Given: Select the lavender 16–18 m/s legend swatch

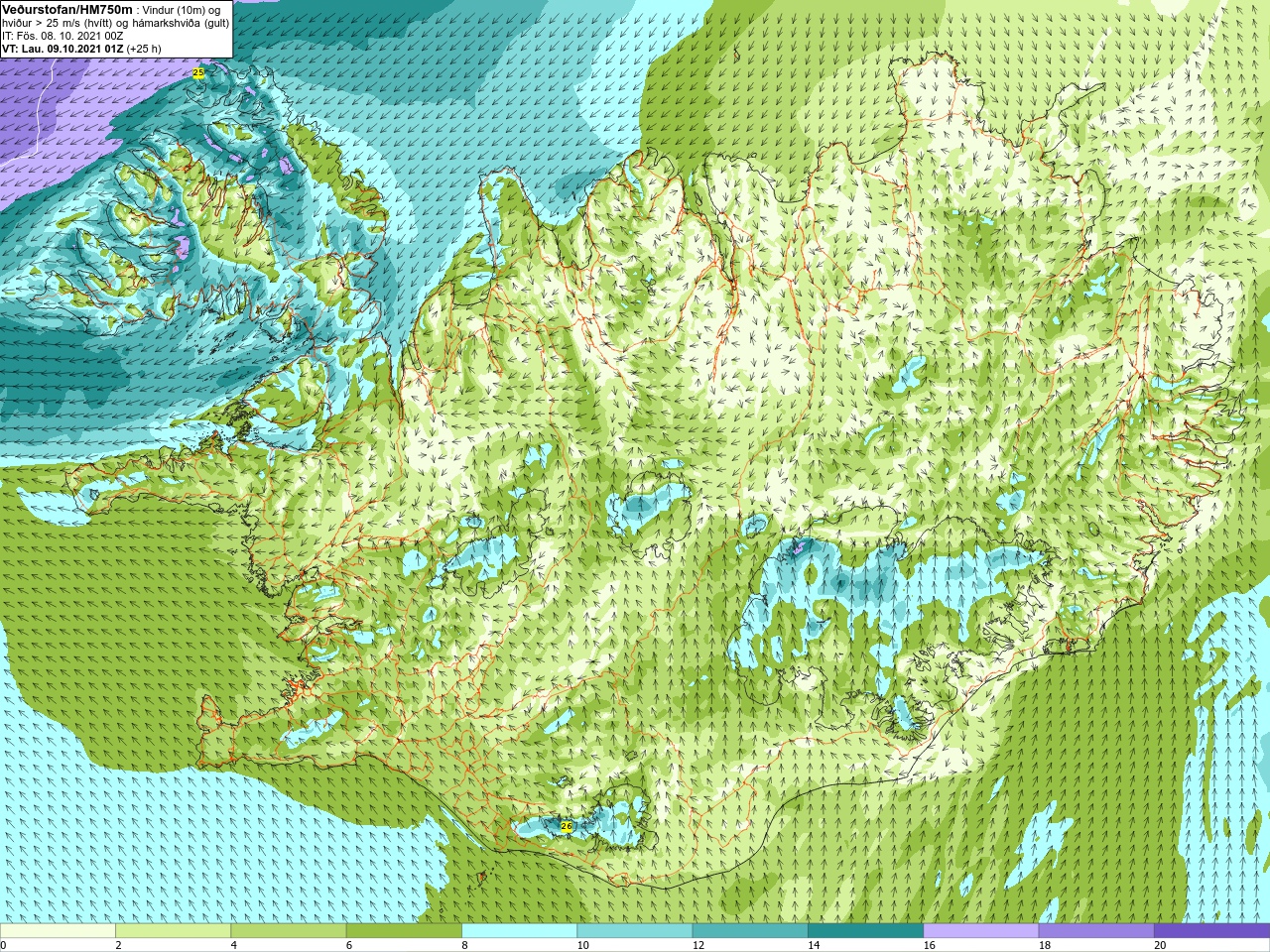Looking at the screenshot, I should 980,931.
